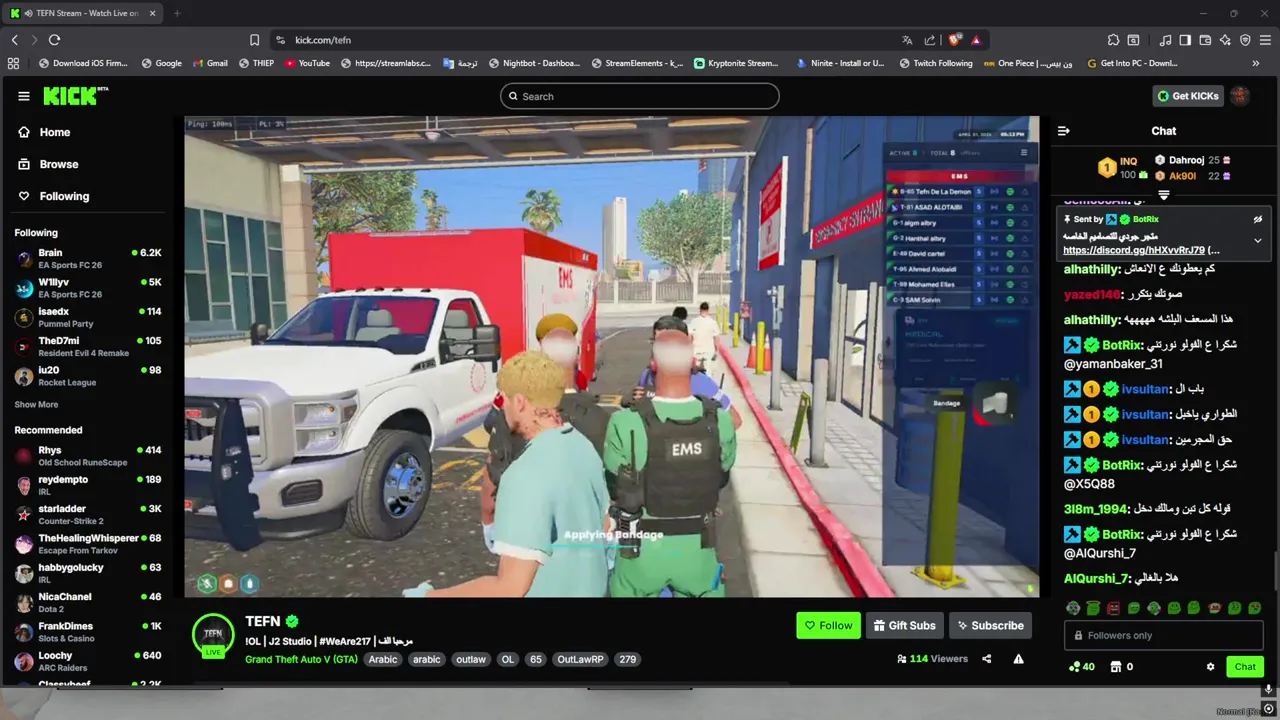Go back with the browser back arrow

click(15, 40)
